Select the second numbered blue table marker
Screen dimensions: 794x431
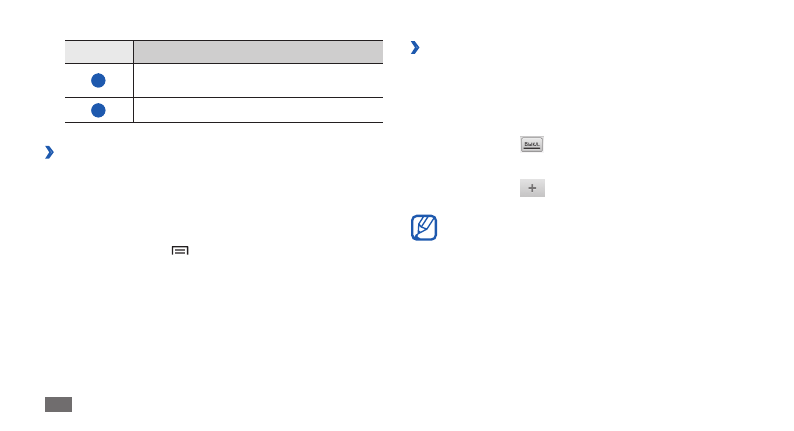[x=99, y=110]
